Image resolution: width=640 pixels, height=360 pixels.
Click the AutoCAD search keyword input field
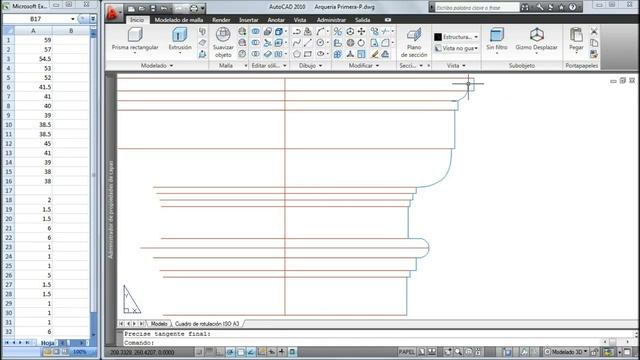point(476,7)
